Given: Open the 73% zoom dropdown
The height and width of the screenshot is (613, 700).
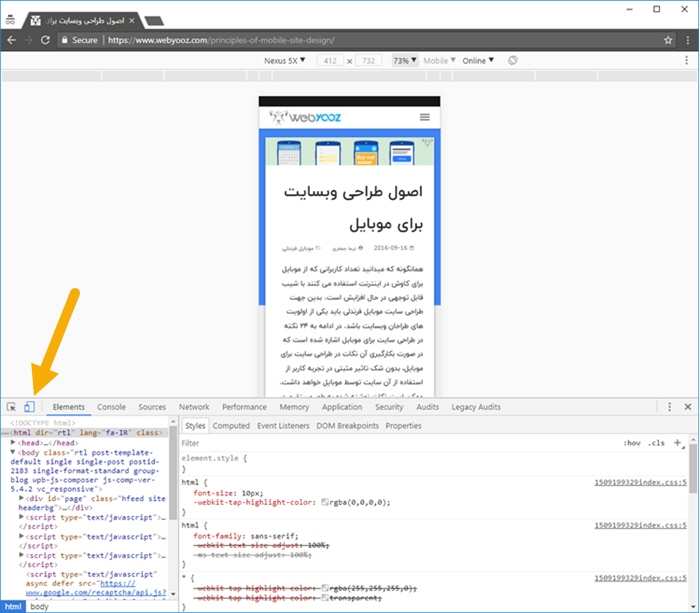Looking at the screenshot, I should 404,60.
